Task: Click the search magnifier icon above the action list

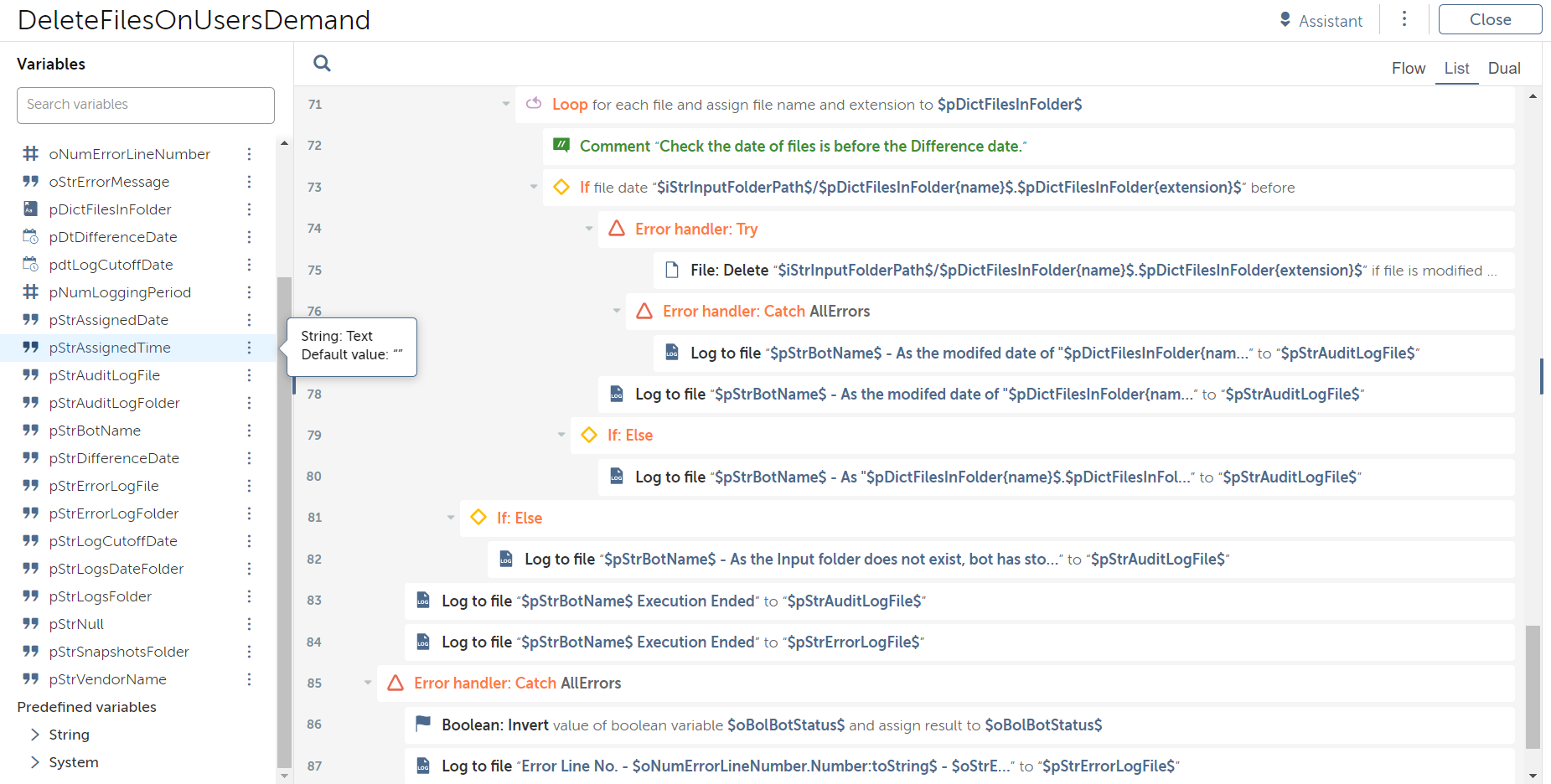Action: [x=322, y=64]
